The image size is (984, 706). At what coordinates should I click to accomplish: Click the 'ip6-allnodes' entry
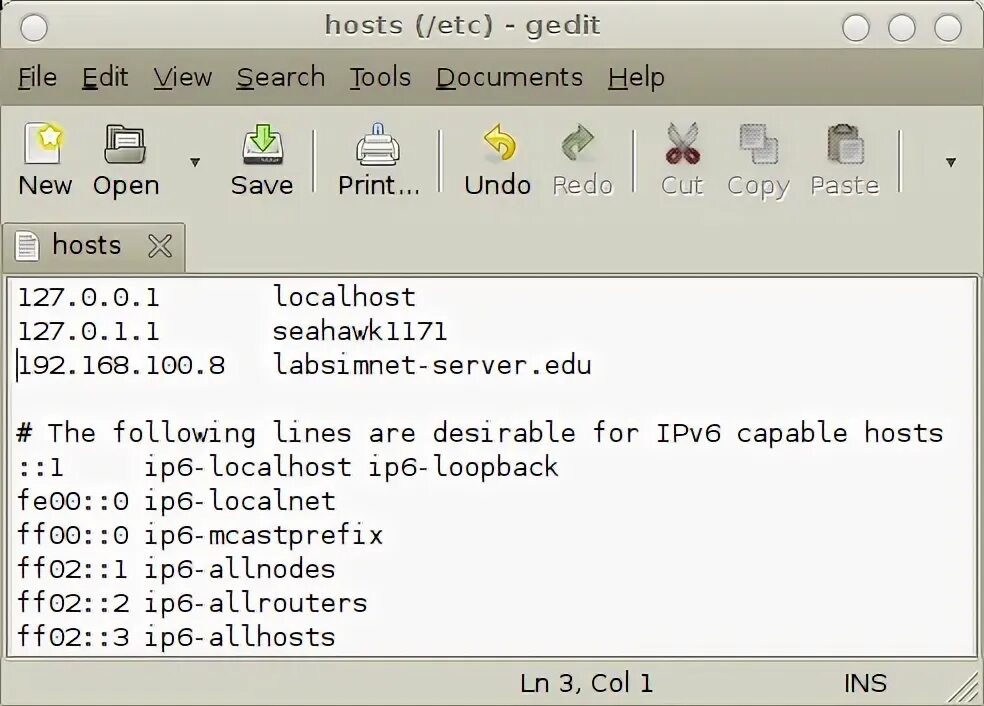tap(240, 568)
